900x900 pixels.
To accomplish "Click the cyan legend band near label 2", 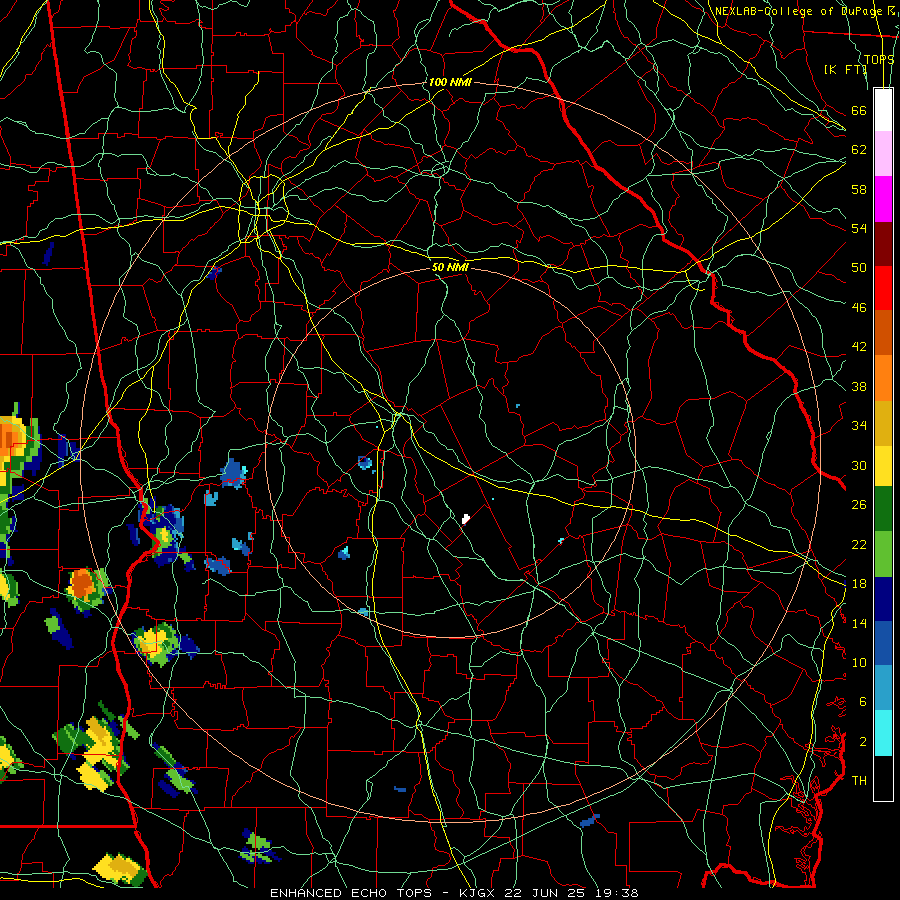I will coord(883,733).
